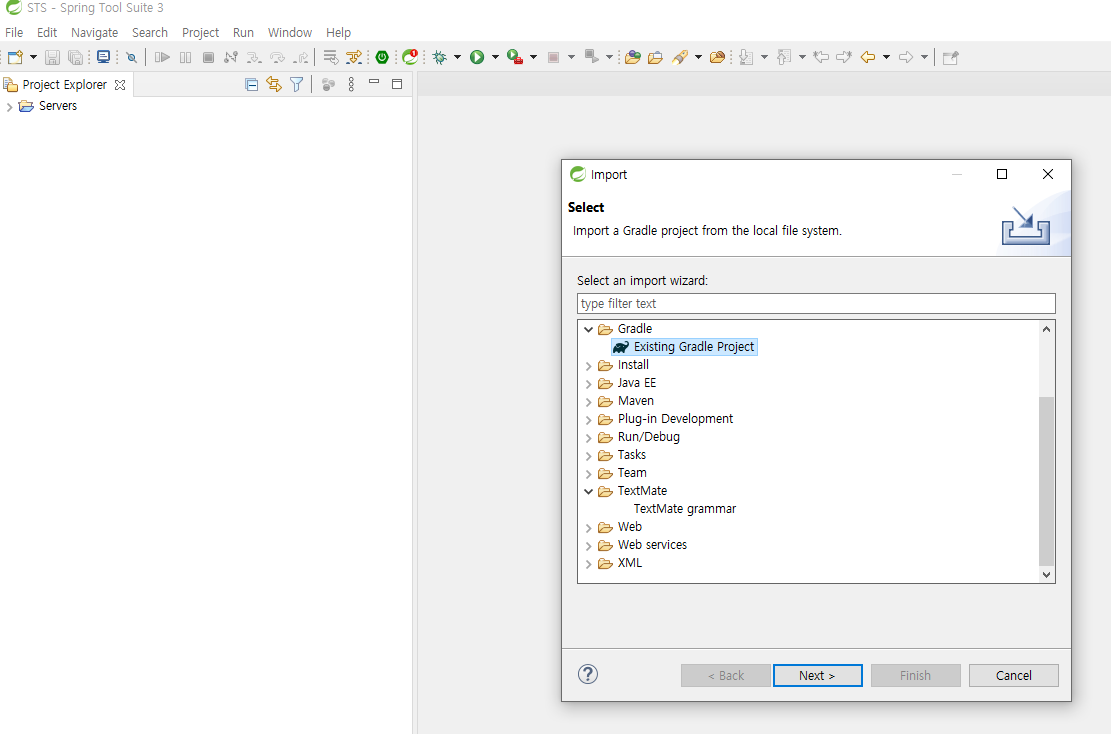Click the Open Type folder icon
This screenshot has width=1111, height=734.
(x=633, y=57)
